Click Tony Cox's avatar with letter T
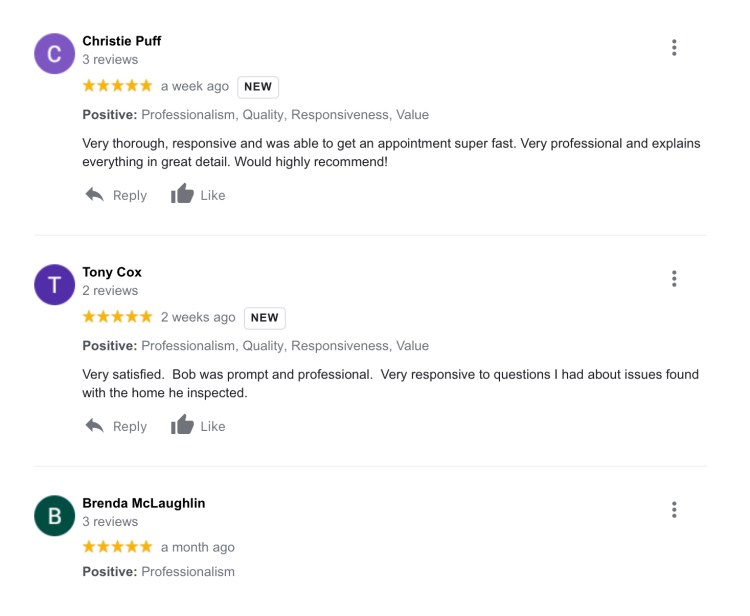This screenshot has width=750, height=616. [x=54, y=285]
